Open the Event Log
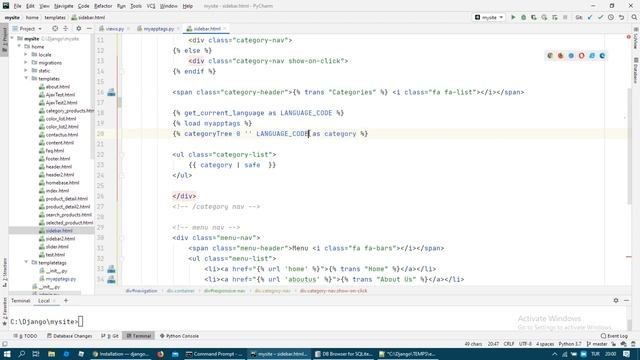The image size is (640, 360). point(614,336)
